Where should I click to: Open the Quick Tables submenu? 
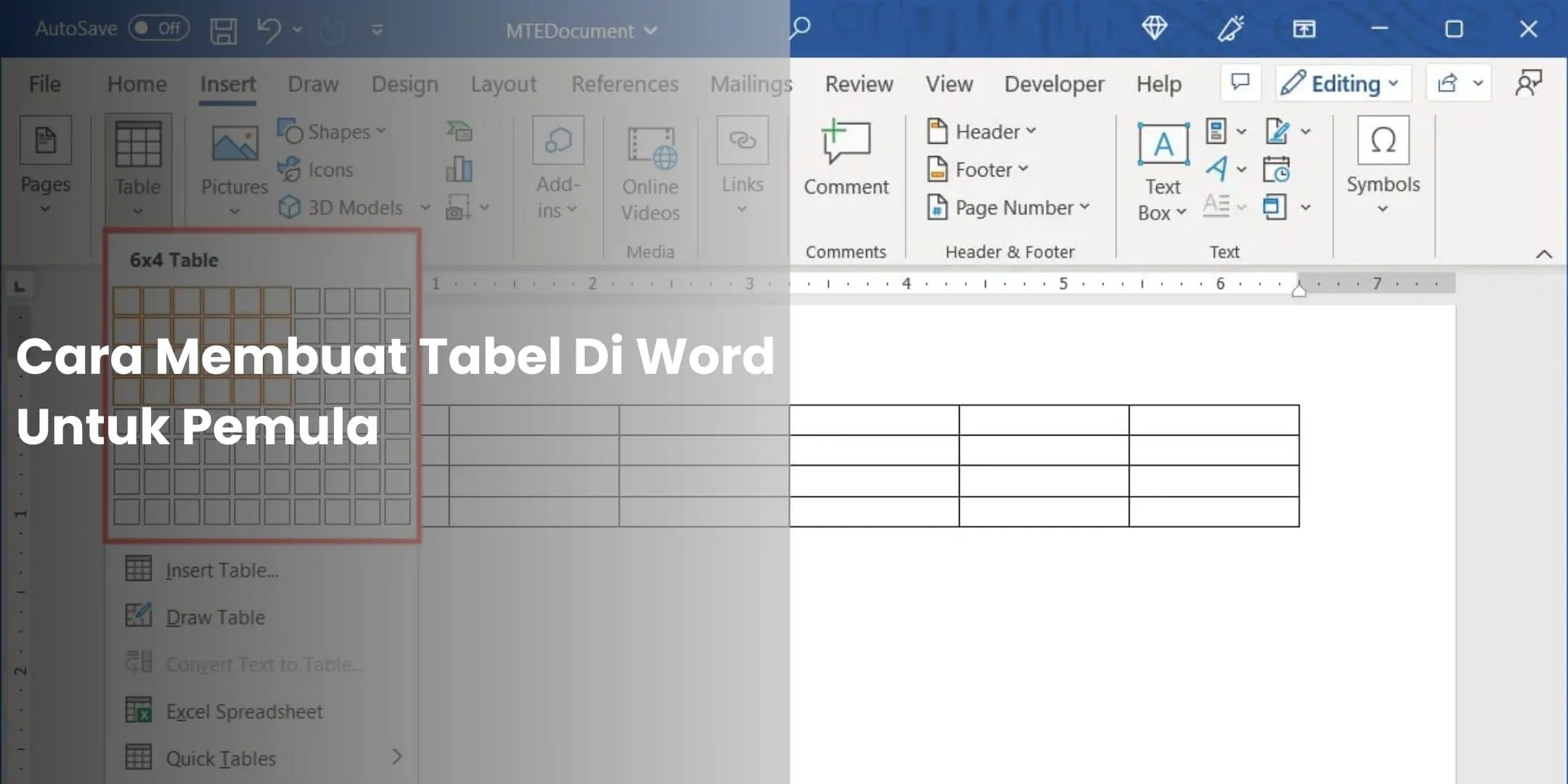263,759
